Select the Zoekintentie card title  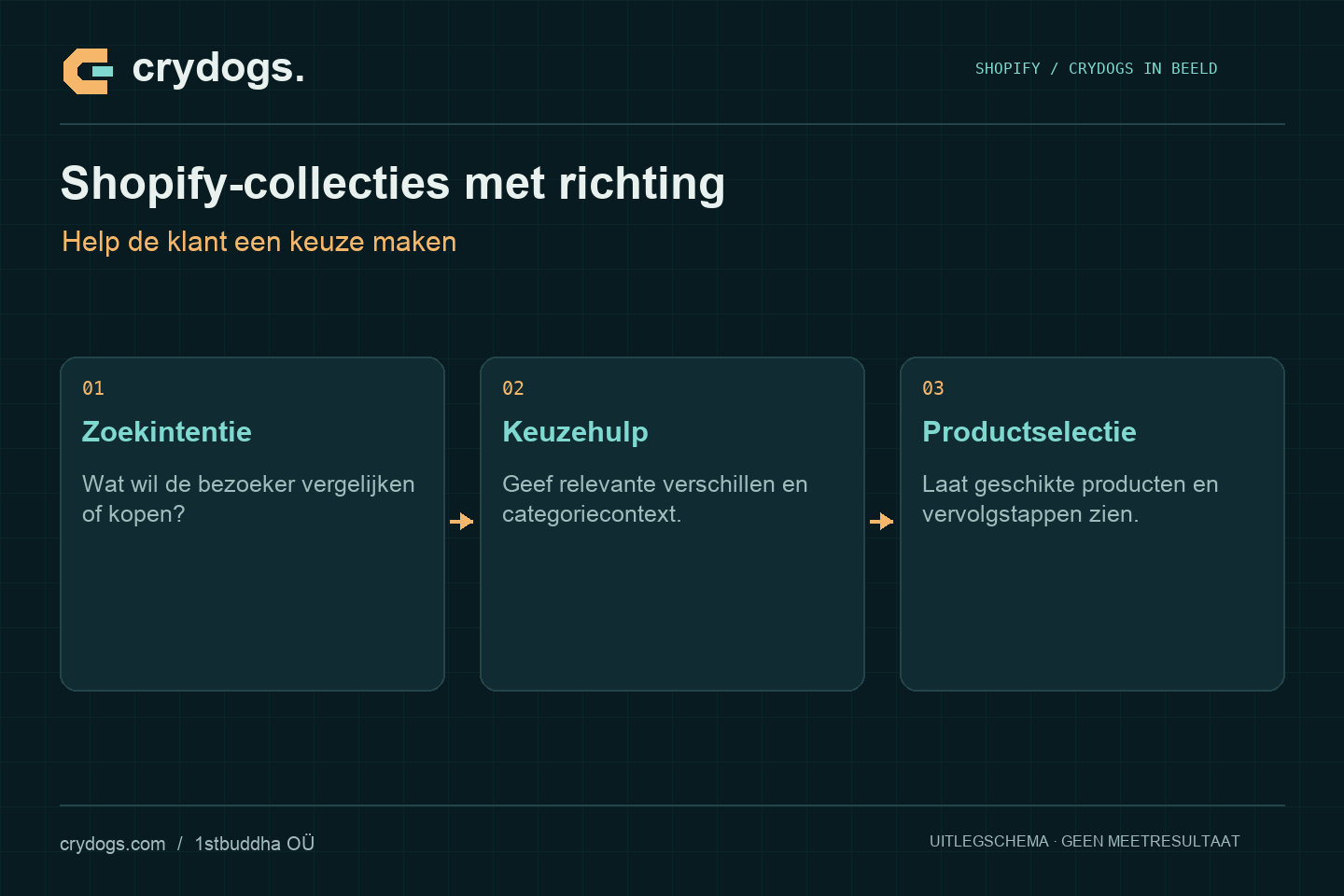pos(167,431)
